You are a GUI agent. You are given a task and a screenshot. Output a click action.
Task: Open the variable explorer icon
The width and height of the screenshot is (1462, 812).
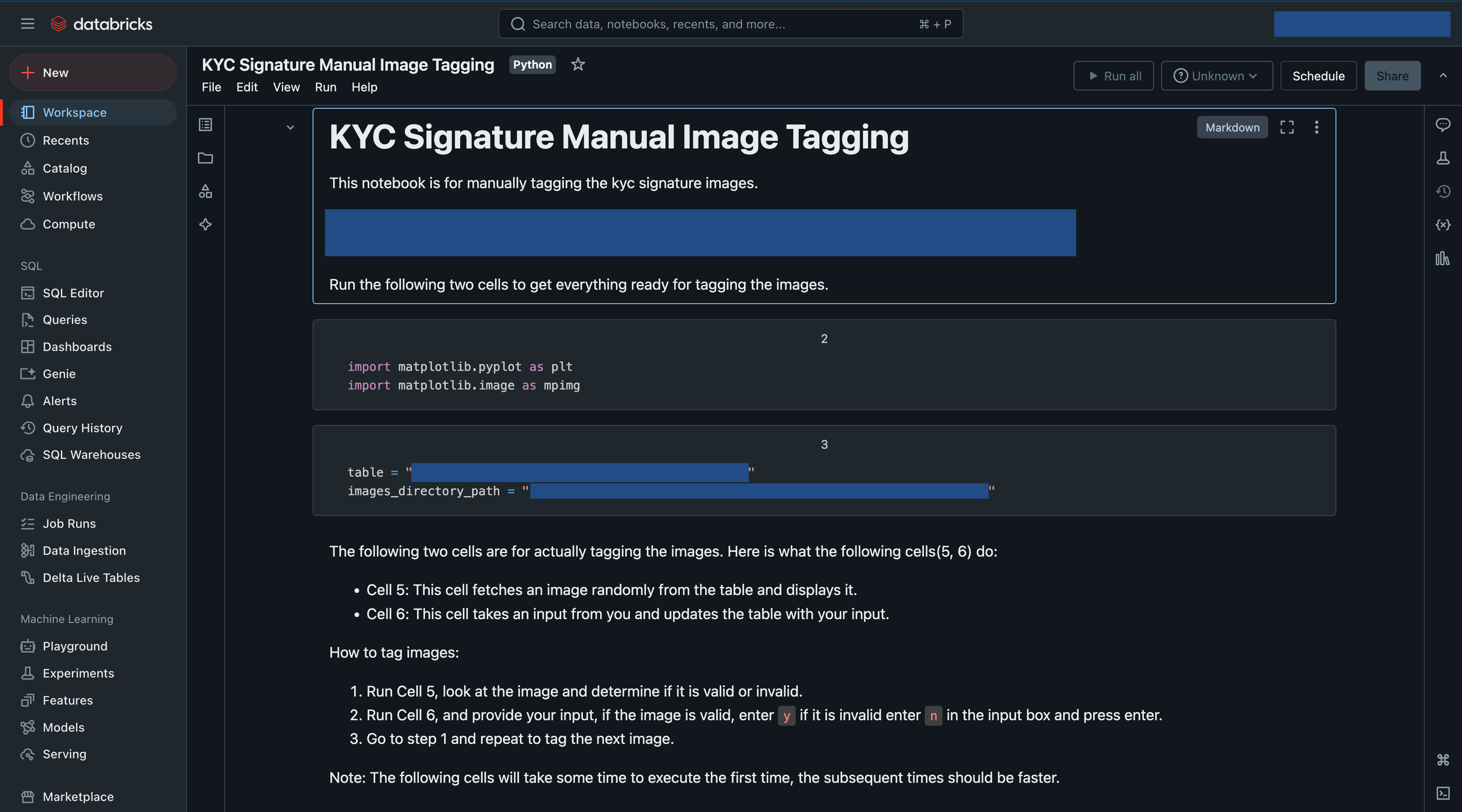tap(1443, 225)
